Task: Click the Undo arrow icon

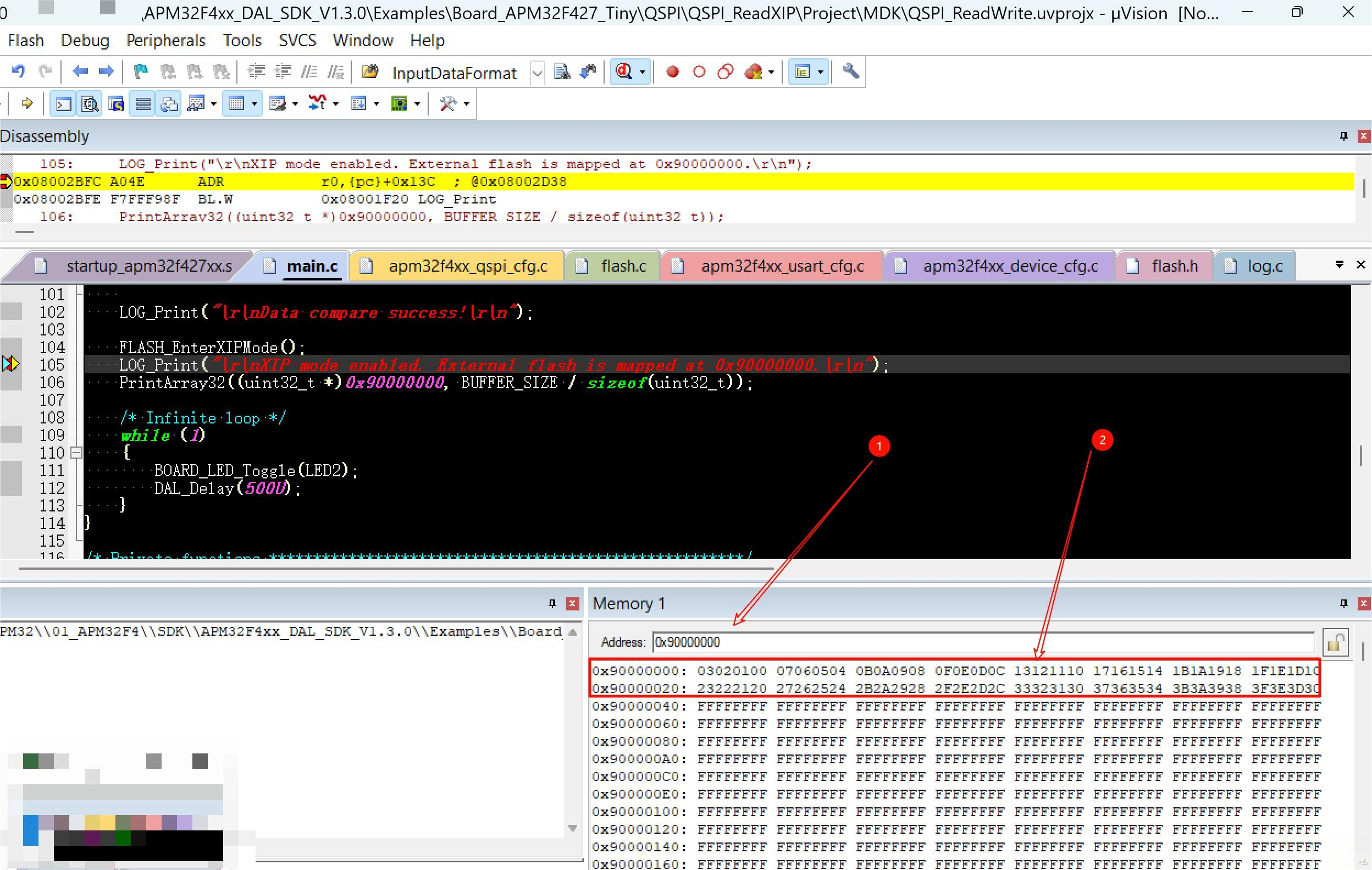Action: [x=18, y=72]
